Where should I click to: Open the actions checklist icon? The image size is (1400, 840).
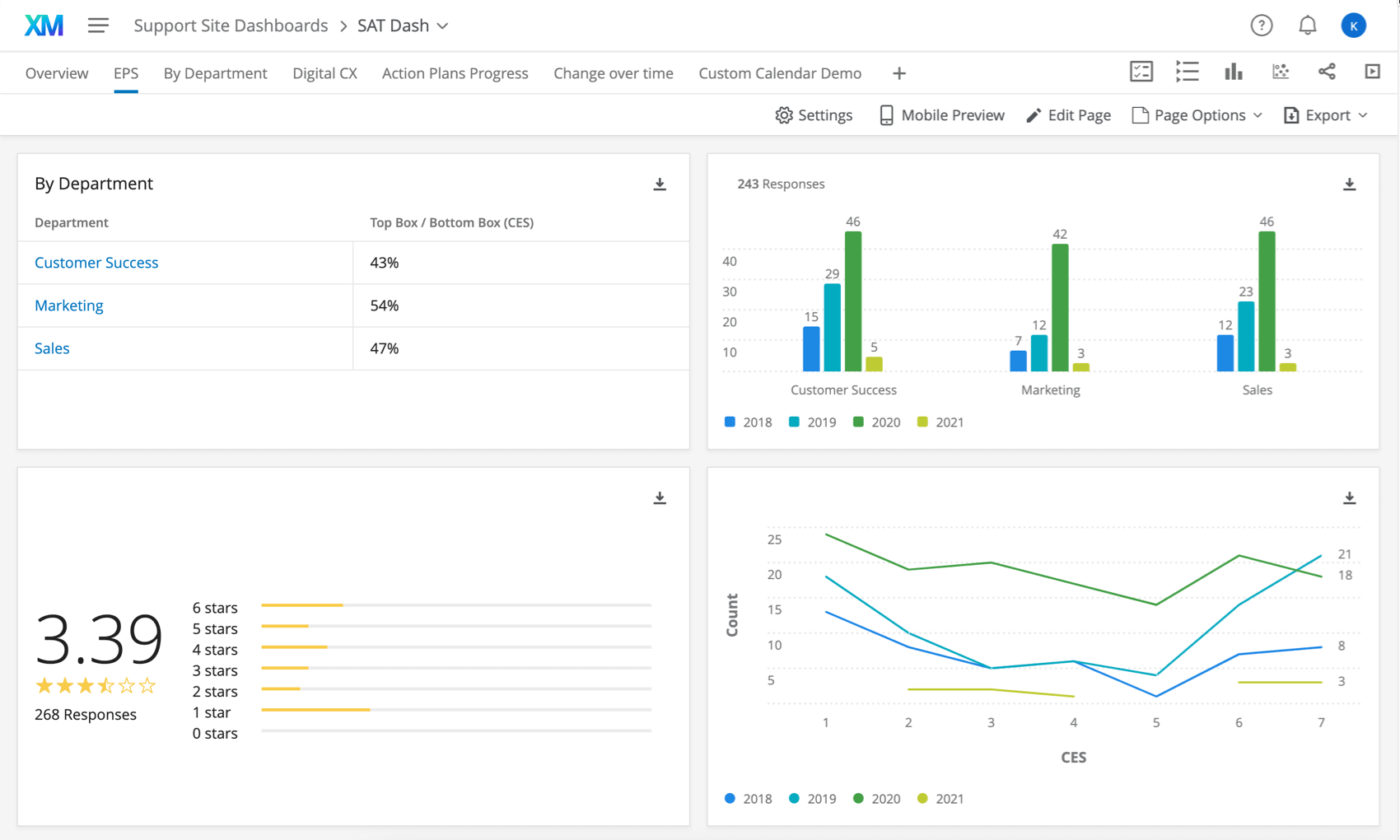tap(1141, 72)
